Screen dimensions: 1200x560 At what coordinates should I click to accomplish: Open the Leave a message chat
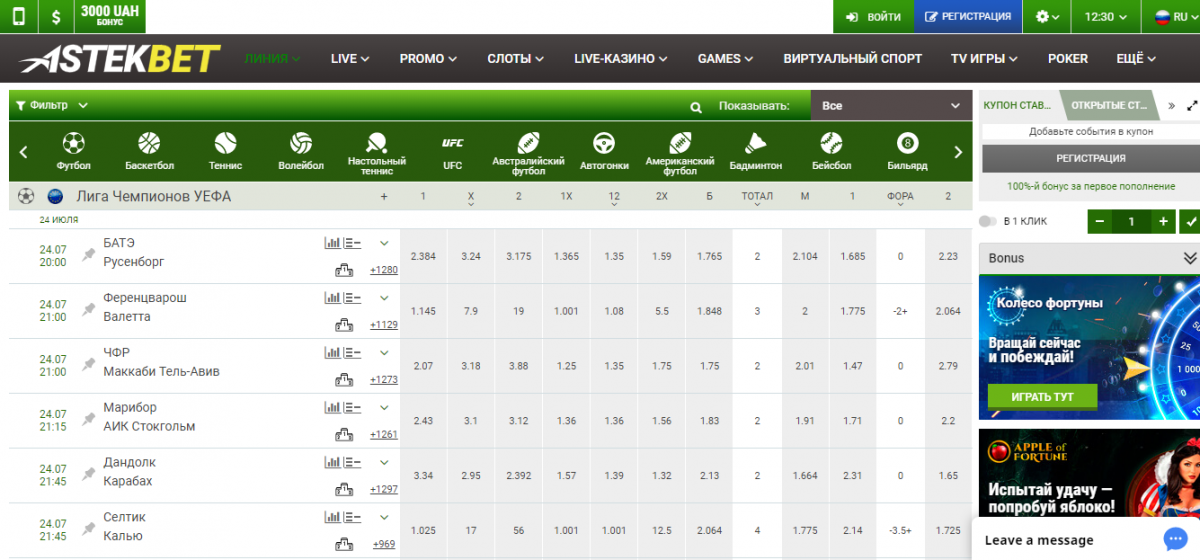pyautogui.click(x=1085, y=539)
